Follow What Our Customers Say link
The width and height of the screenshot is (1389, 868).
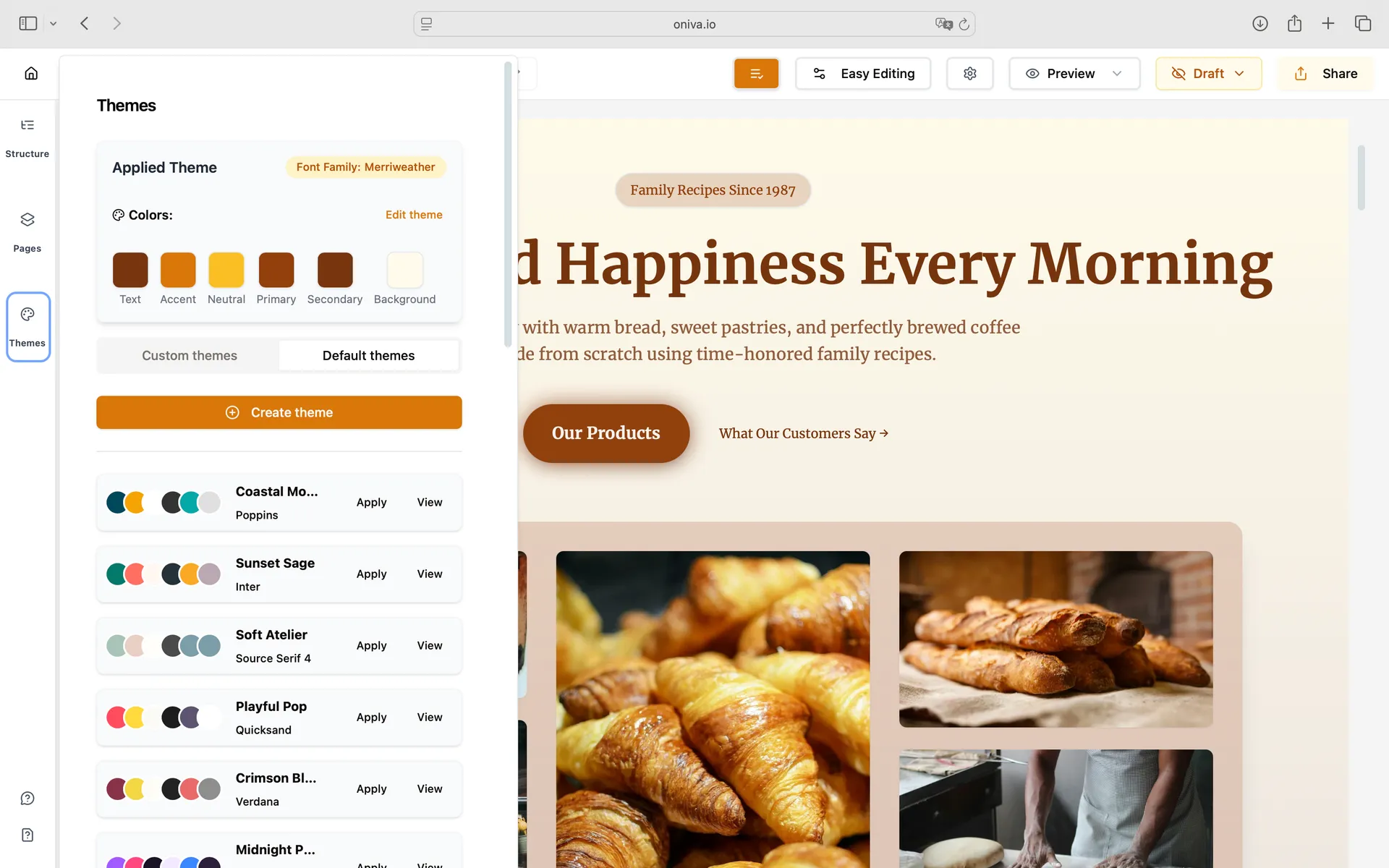tap(804, 433)
